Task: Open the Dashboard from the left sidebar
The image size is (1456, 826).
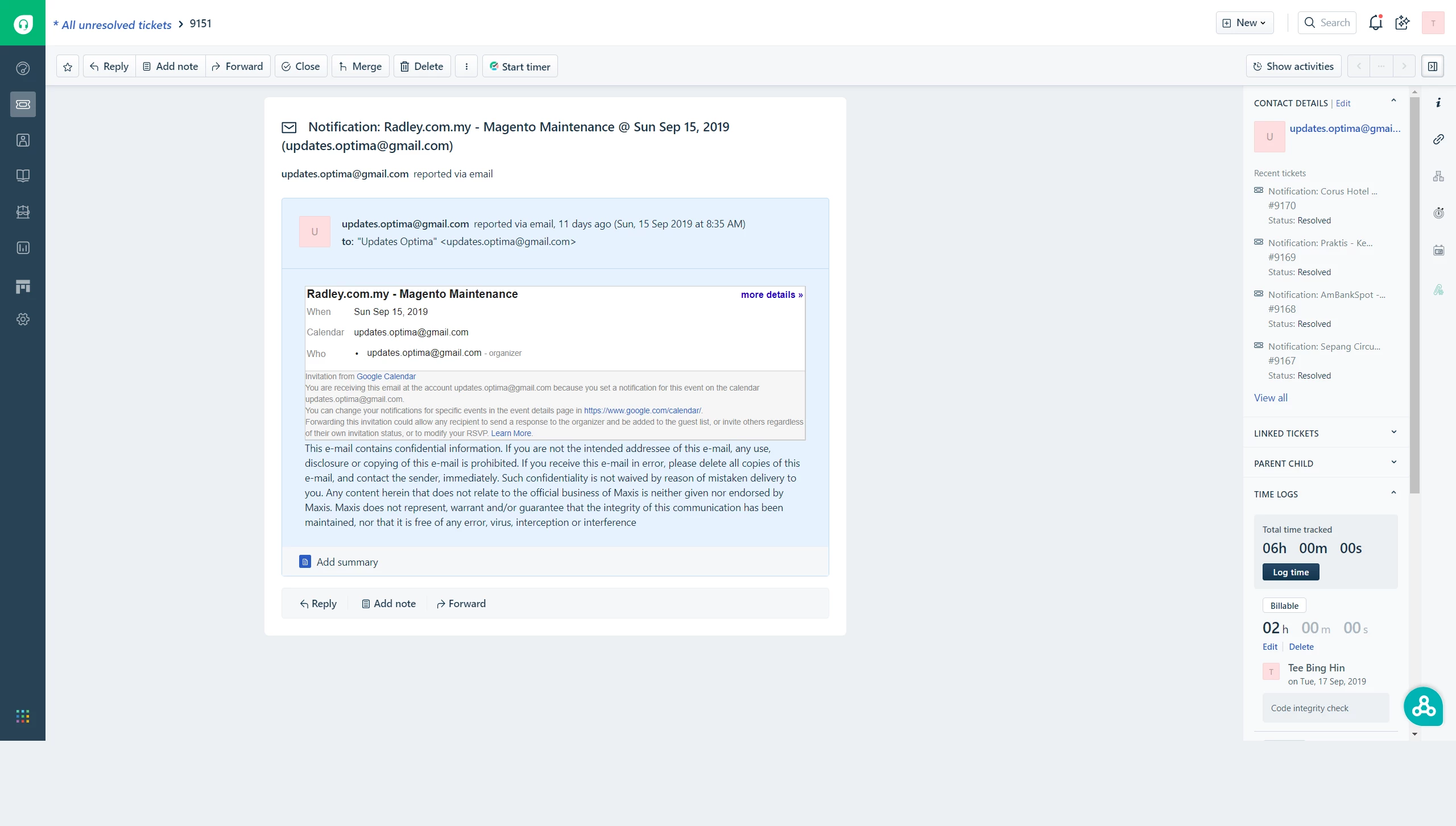Action: coord(23,68)
